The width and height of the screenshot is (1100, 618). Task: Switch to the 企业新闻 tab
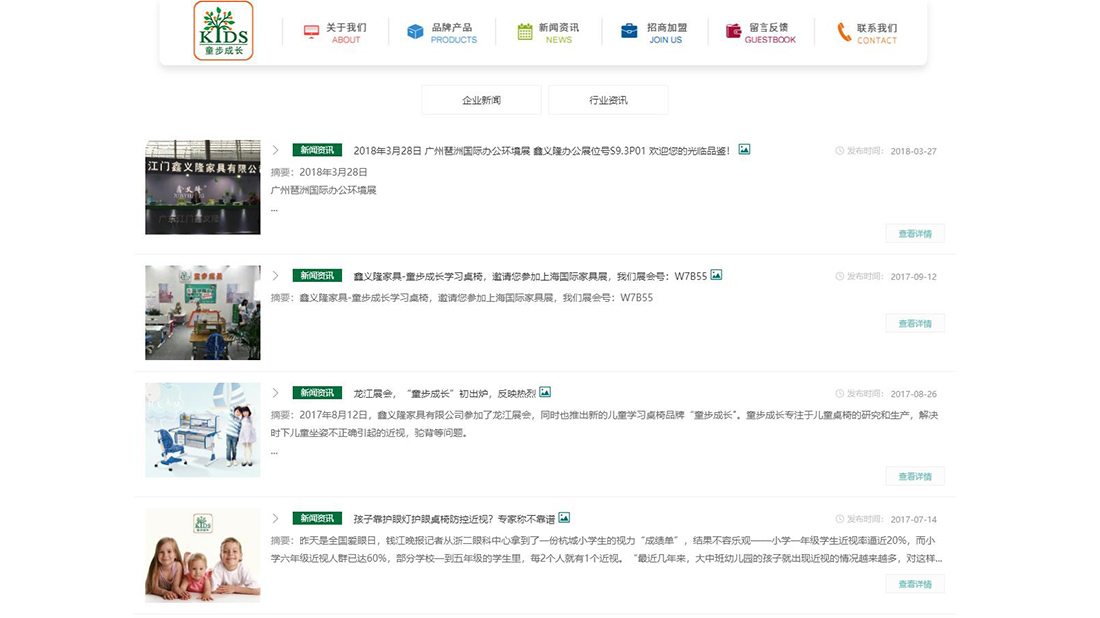(483, 100)
